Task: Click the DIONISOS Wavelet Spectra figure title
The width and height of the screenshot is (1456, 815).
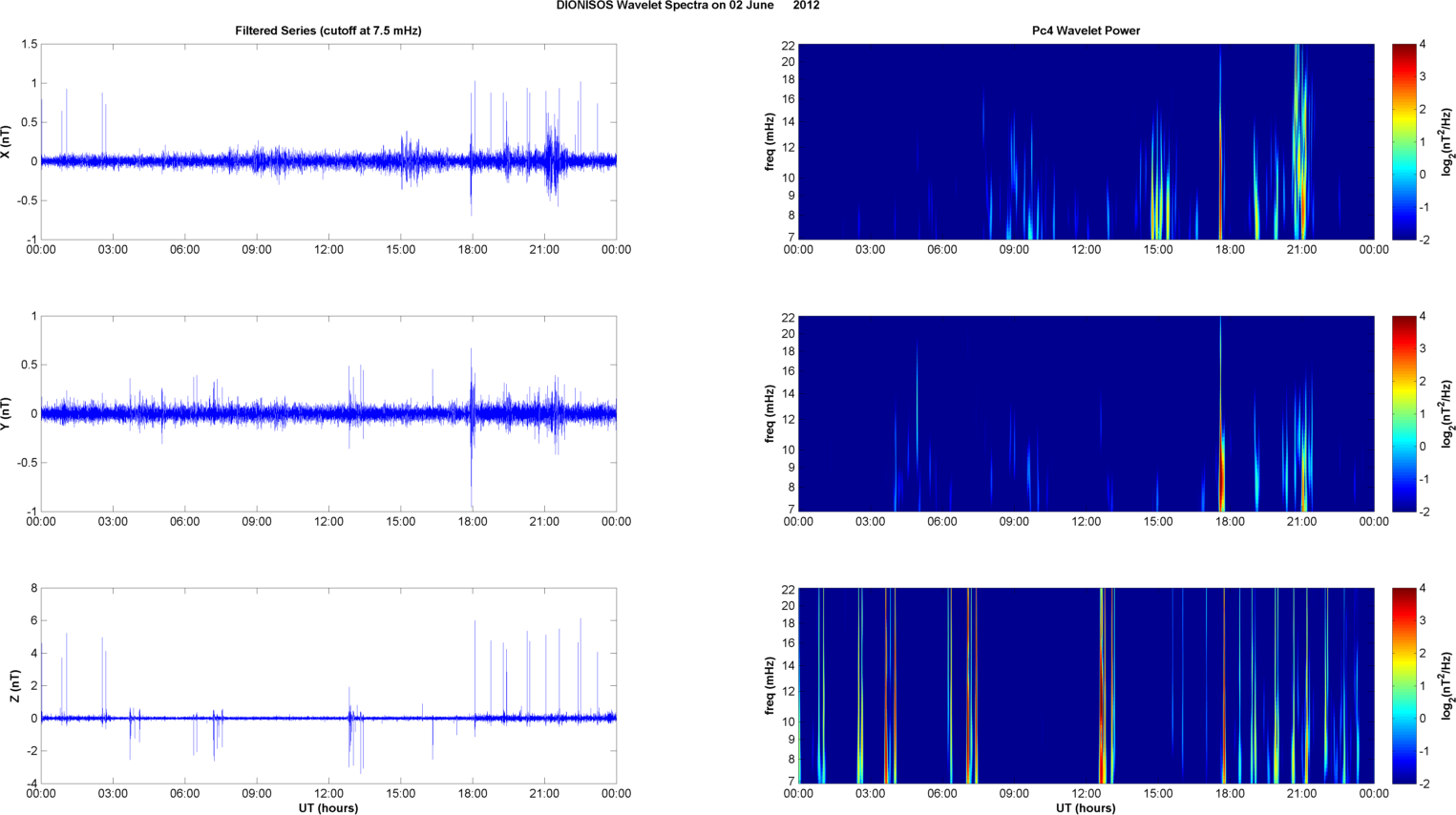Action: [687, 6]
